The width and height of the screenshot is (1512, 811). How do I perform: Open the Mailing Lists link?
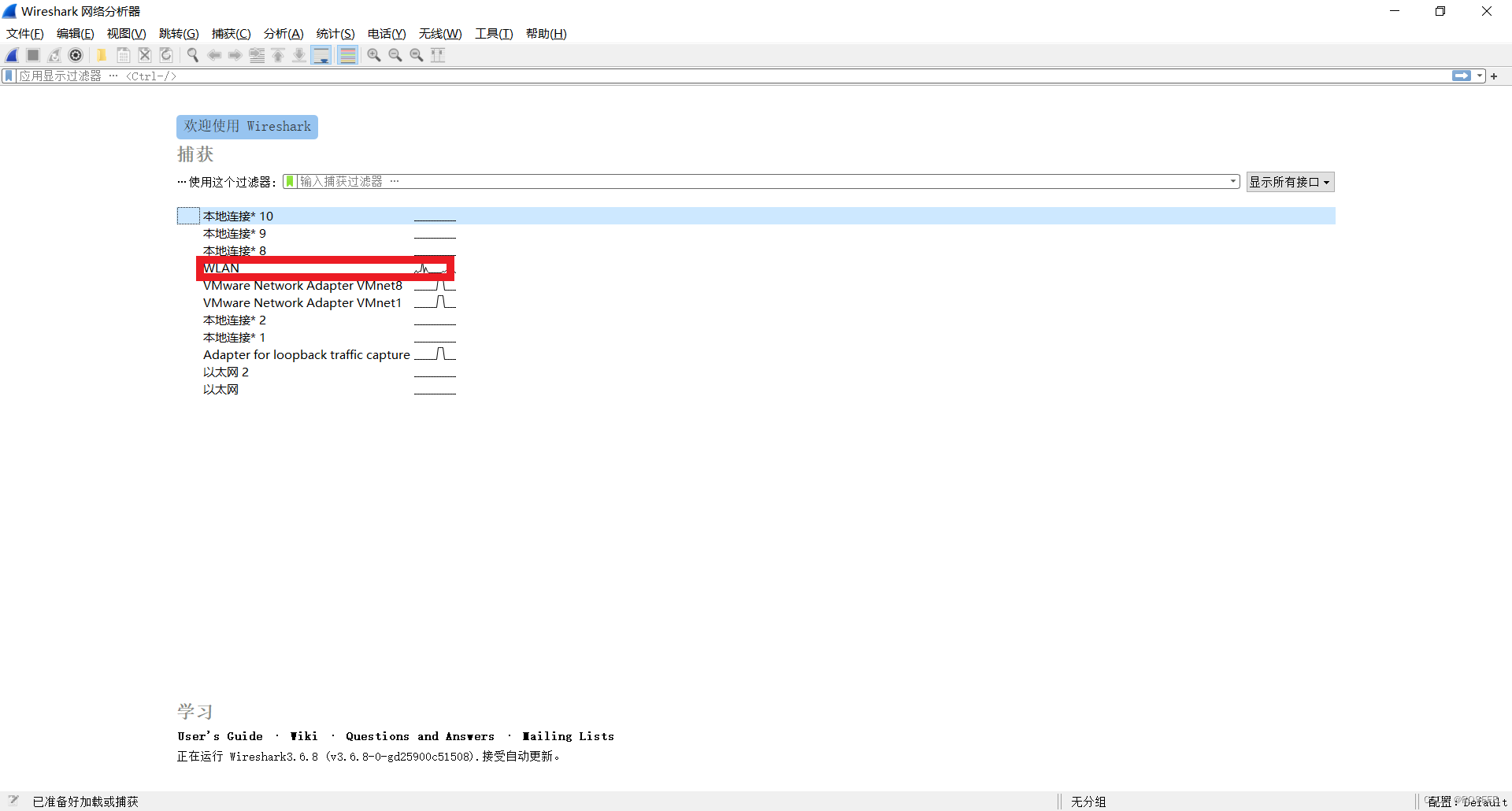click(568, 736)
